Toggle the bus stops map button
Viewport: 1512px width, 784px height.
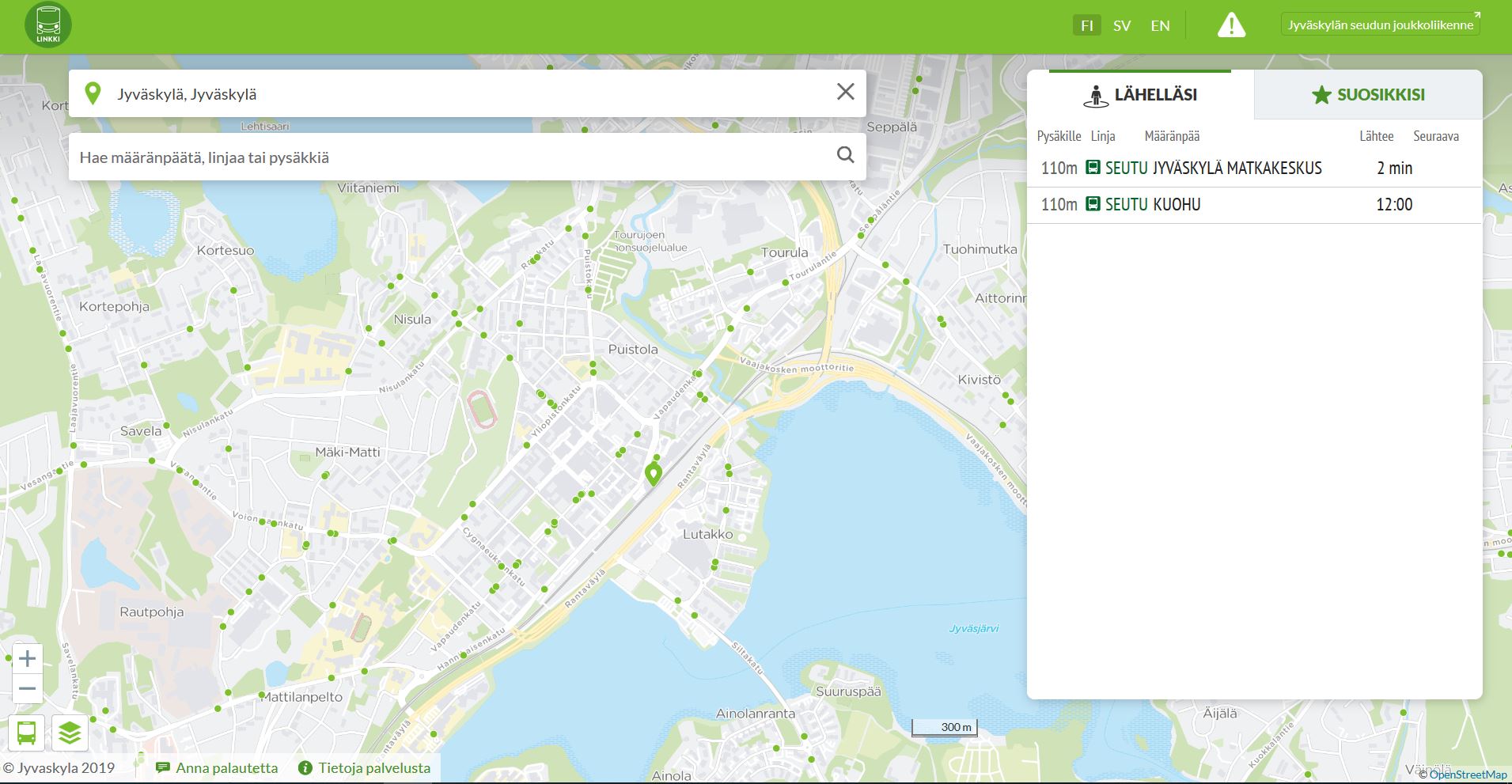[x=26, y=733]
